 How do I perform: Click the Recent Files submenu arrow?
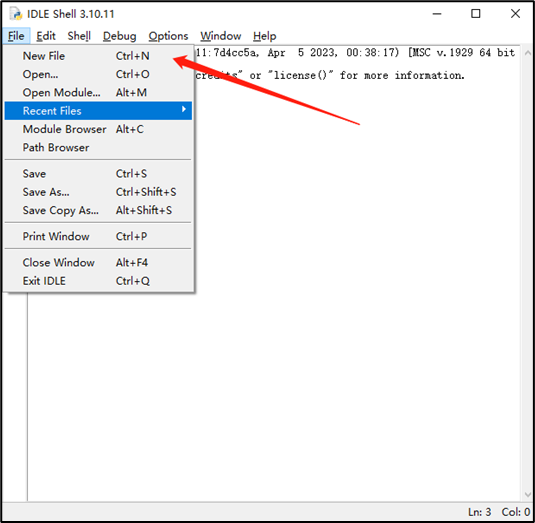pos(184,109)
